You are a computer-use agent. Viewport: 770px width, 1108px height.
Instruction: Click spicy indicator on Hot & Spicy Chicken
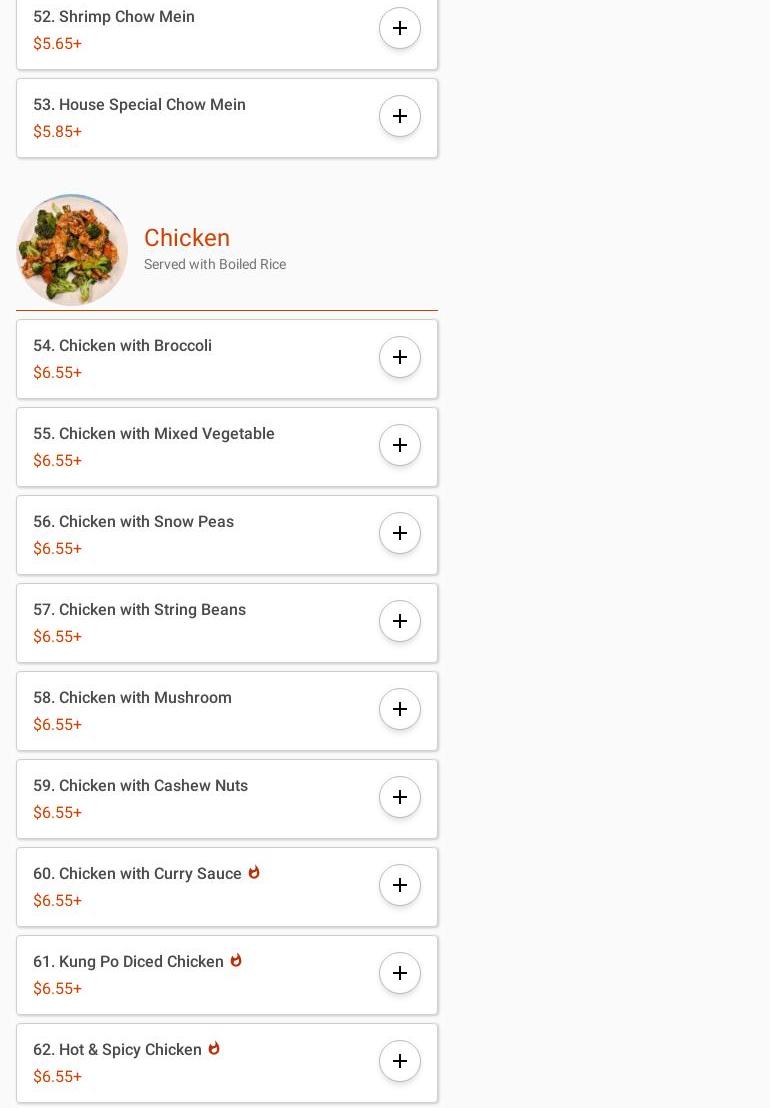(214, 1049)
